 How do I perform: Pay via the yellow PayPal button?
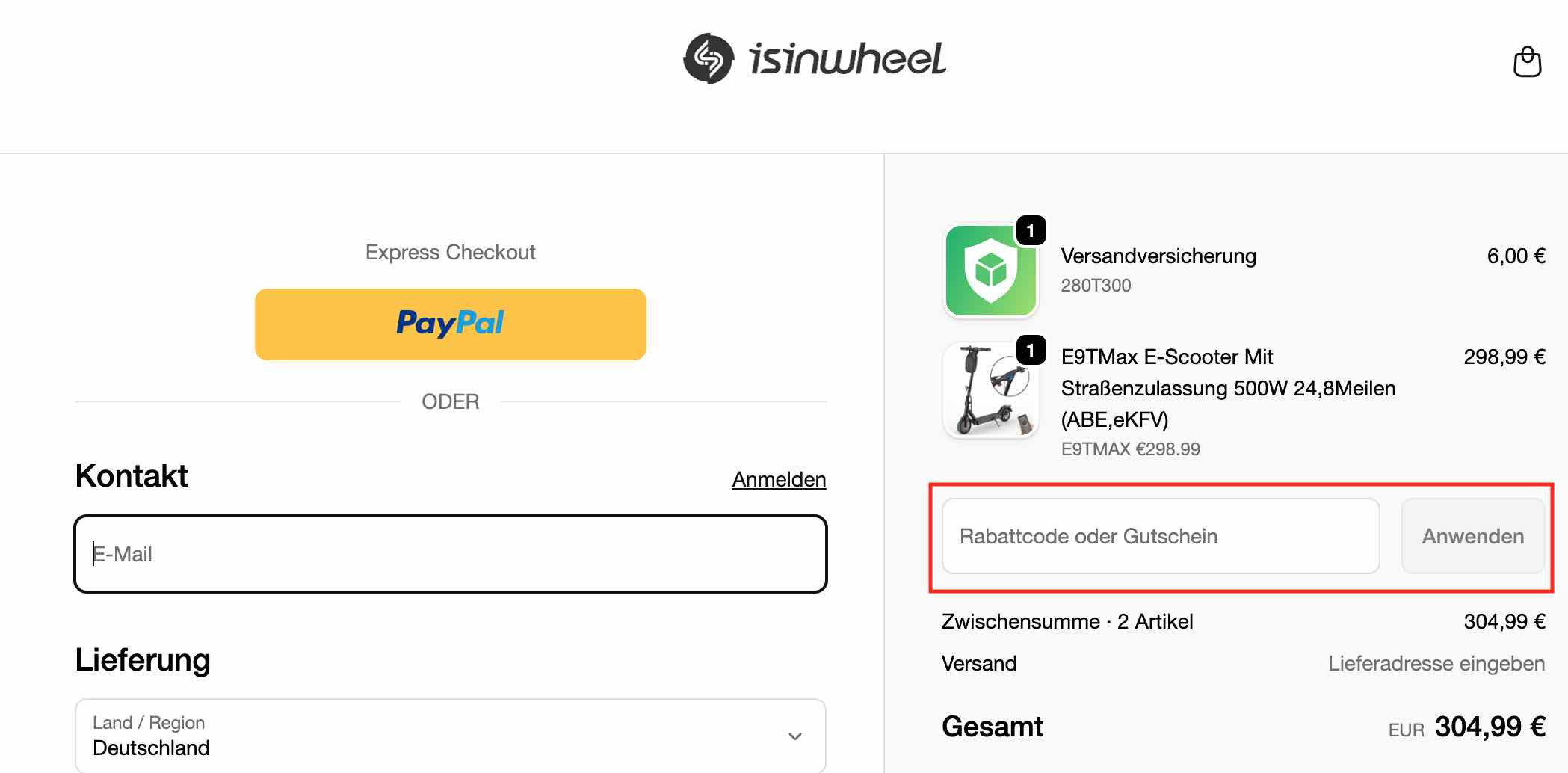(x=450, y=323)
